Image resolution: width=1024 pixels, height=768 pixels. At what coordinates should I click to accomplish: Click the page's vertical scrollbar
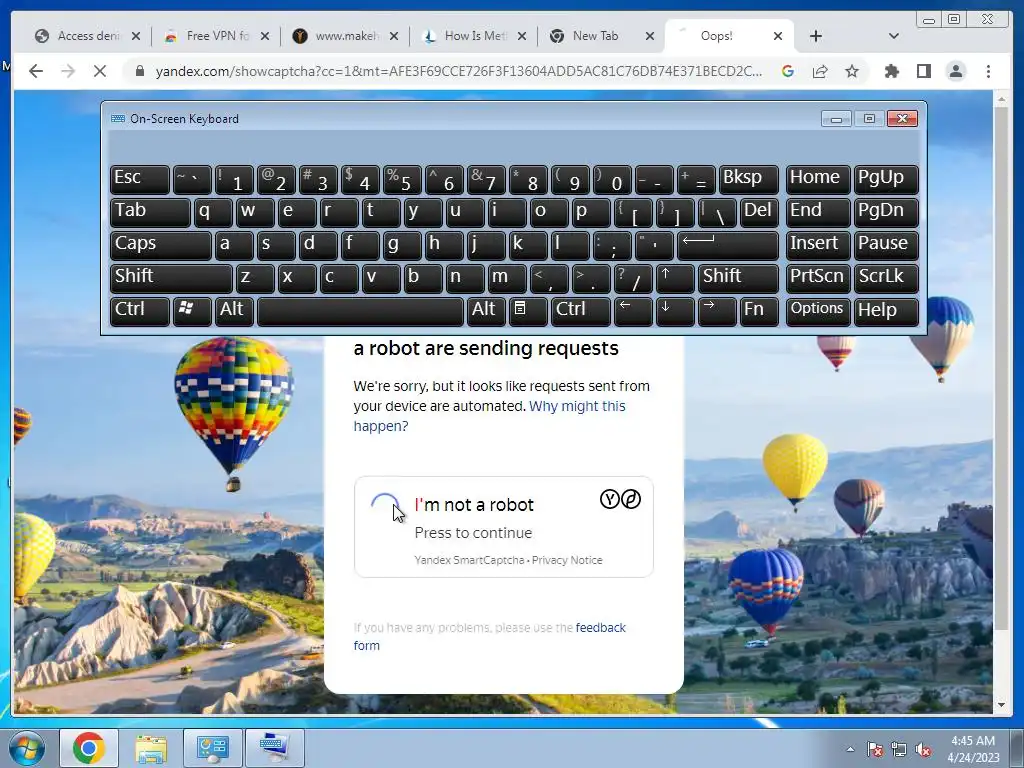(x=1001, y=366)
